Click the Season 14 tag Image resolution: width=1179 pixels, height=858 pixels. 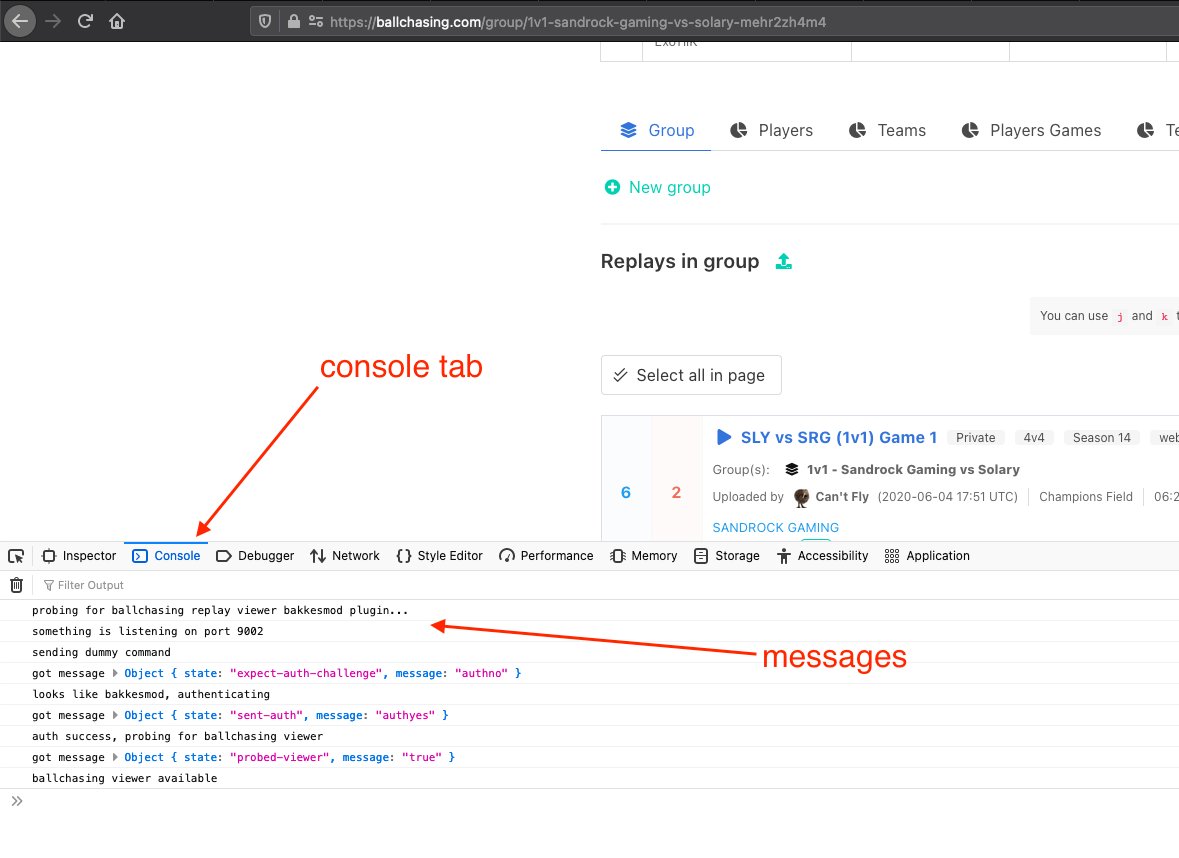1102,438
